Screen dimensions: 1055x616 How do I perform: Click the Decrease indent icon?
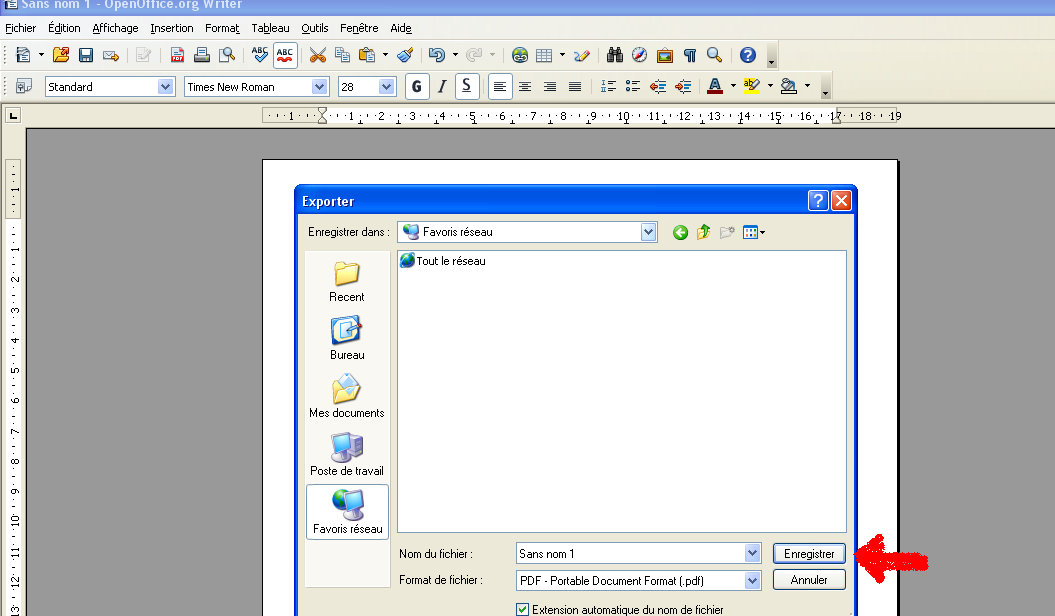pos(658,87)
